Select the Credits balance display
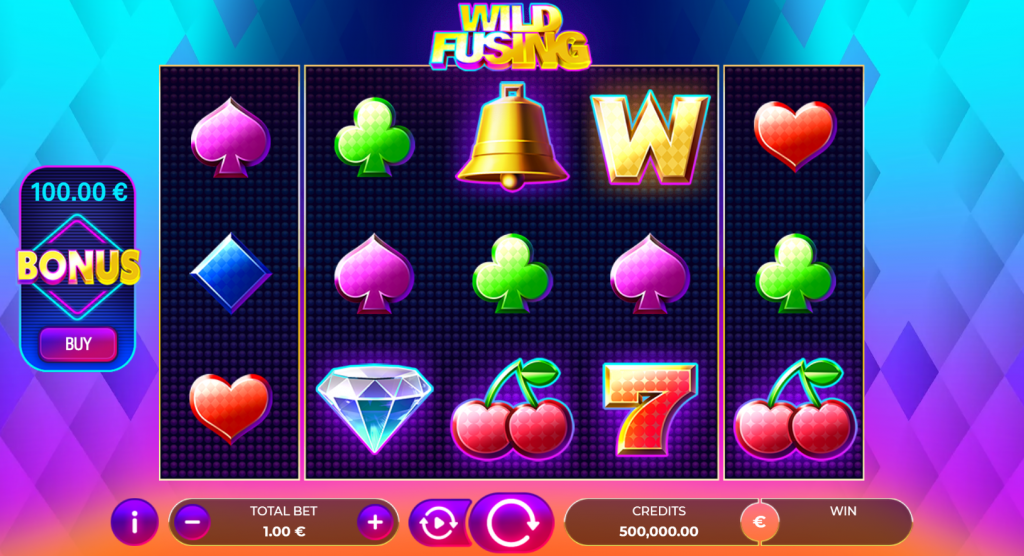Screen dimensions: 1024x556 [x=659, y=522]
